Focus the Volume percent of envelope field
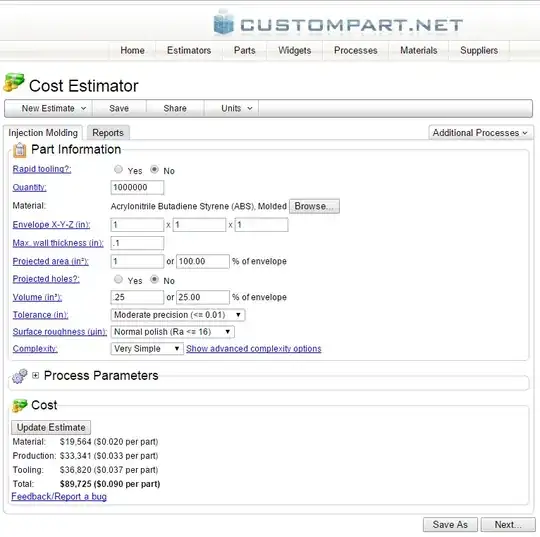This screenshot has width=540, height=537. coord(203,297)
